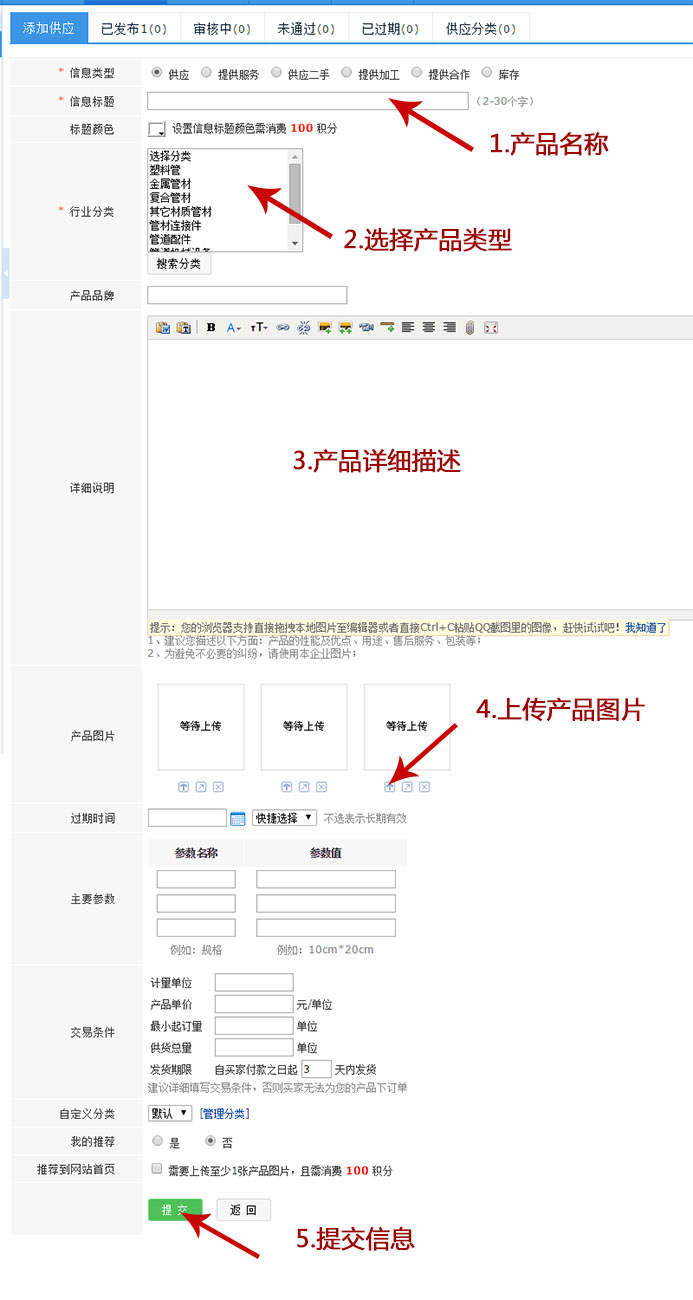Click the 信息标题 input field

point(307,101)
